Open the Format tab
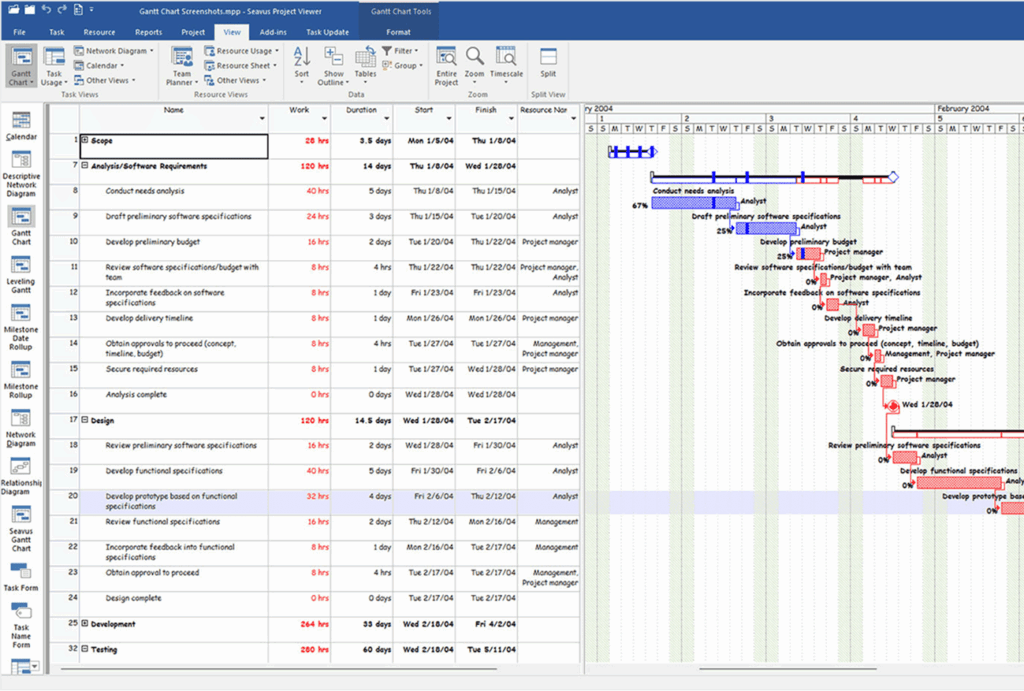The image size is (1024, 691). click(x=398, y=32)
